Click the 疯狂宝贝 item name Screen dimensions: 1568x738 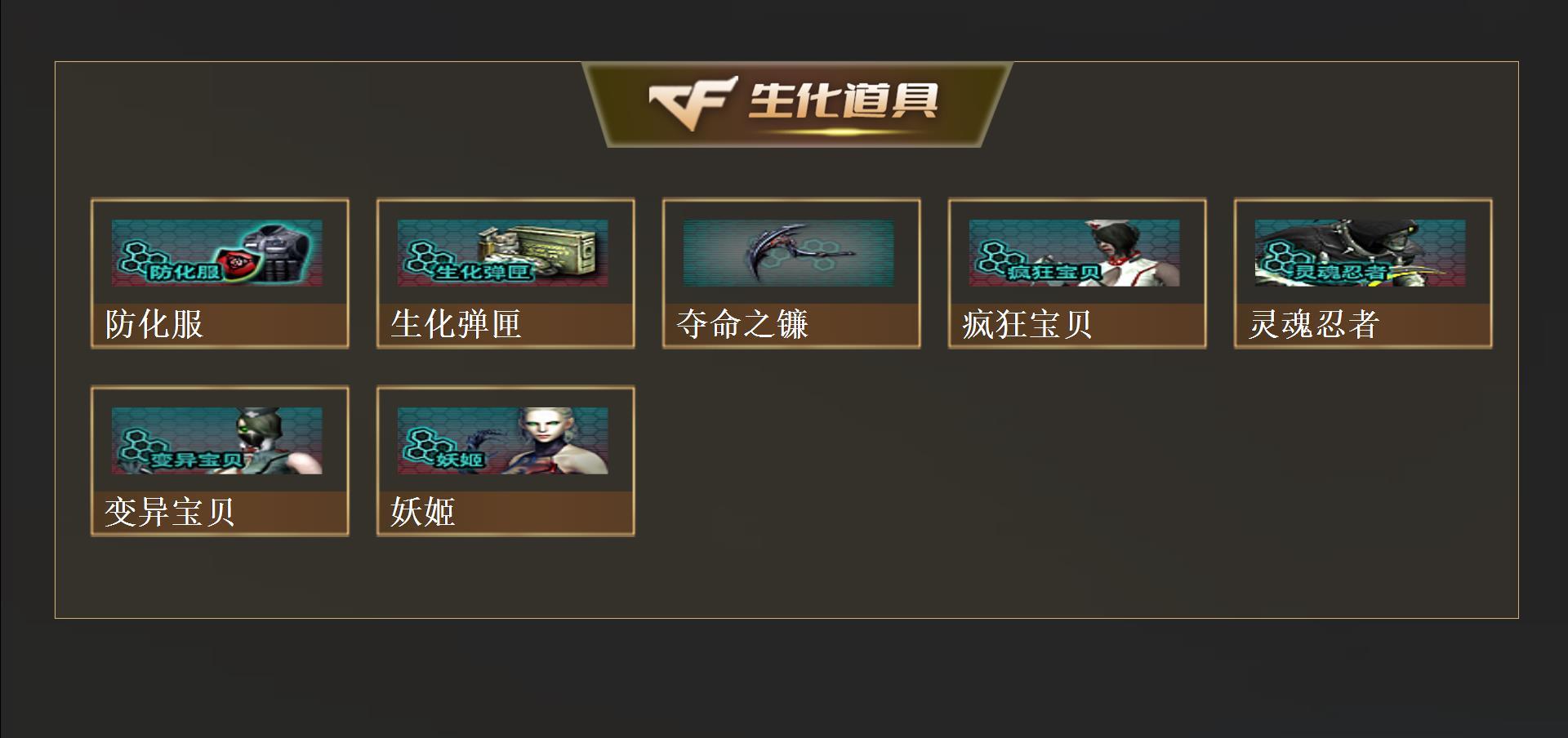point(1027,324)
